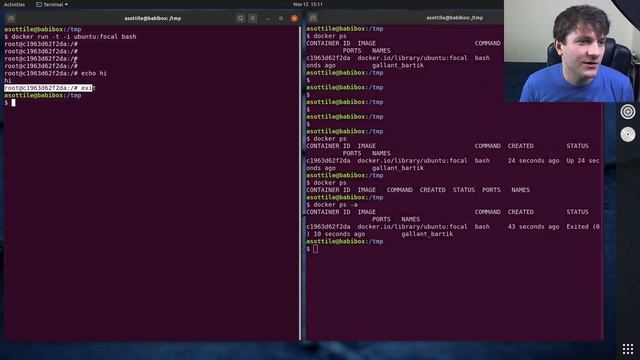Open search in left terminal window
The image size is (640, 360).
[240, 18]
